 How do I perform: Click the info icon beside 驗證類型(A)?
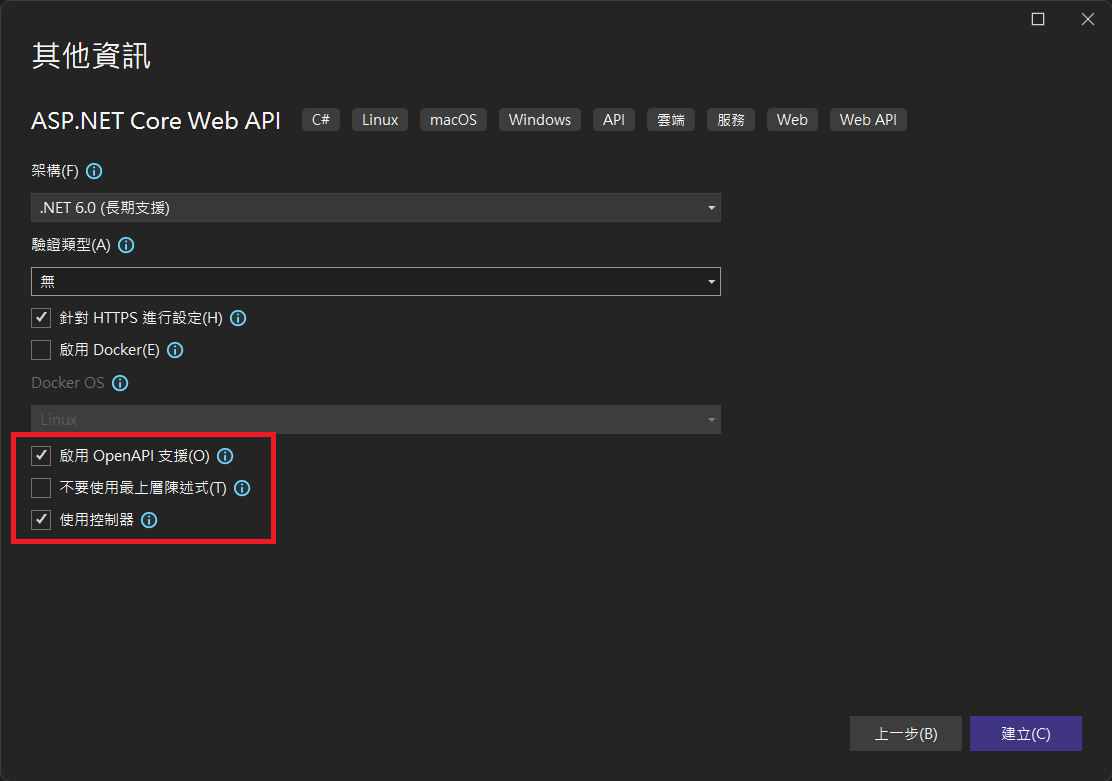point(126,245)
